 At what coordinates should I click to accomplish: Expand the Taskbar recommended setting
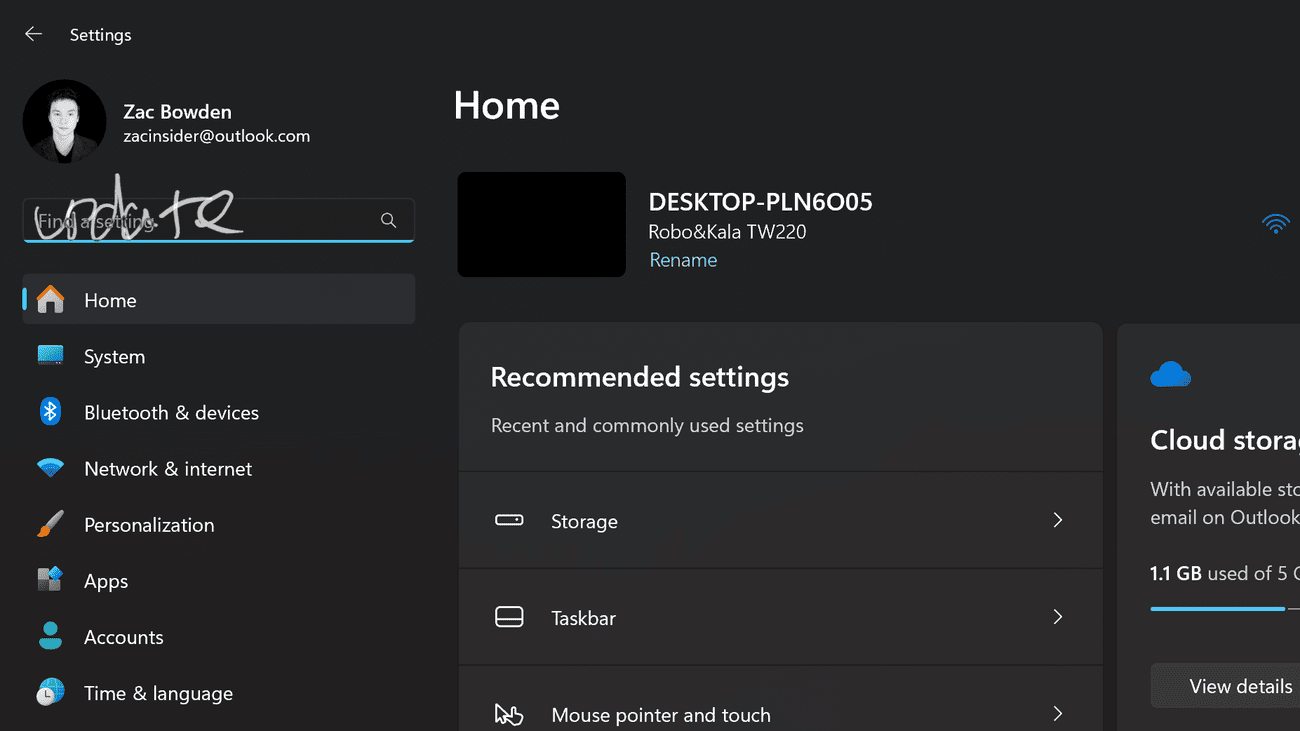tap(780, 617)
